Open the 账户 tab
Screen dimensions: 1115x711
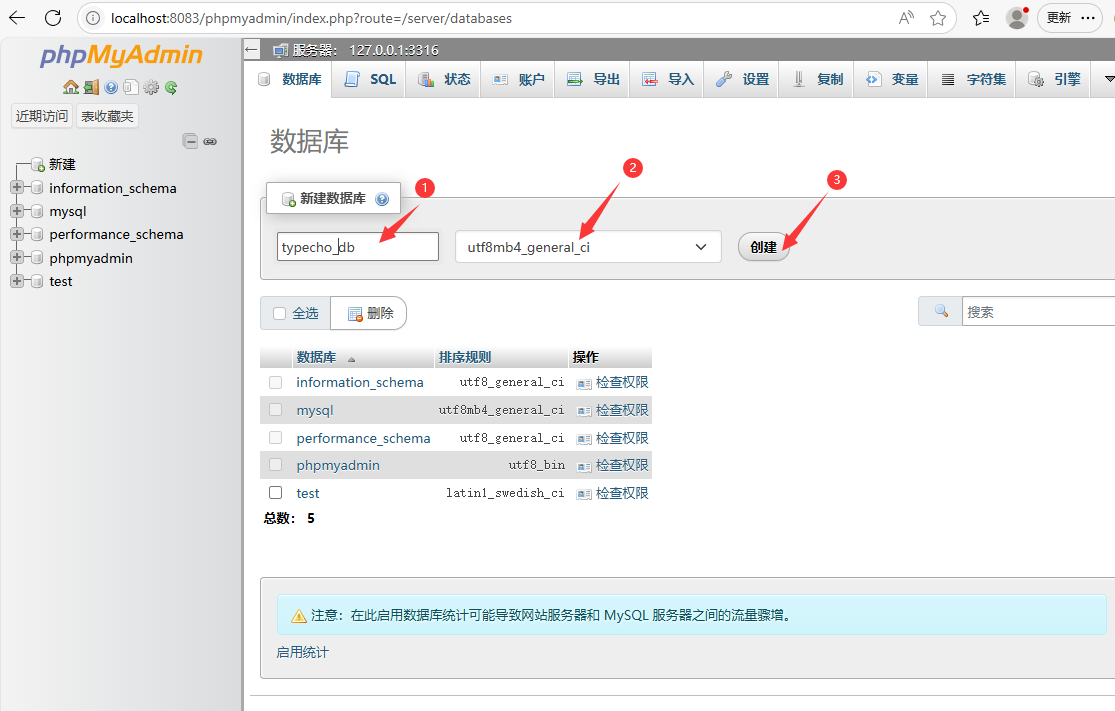coord(518,79)
